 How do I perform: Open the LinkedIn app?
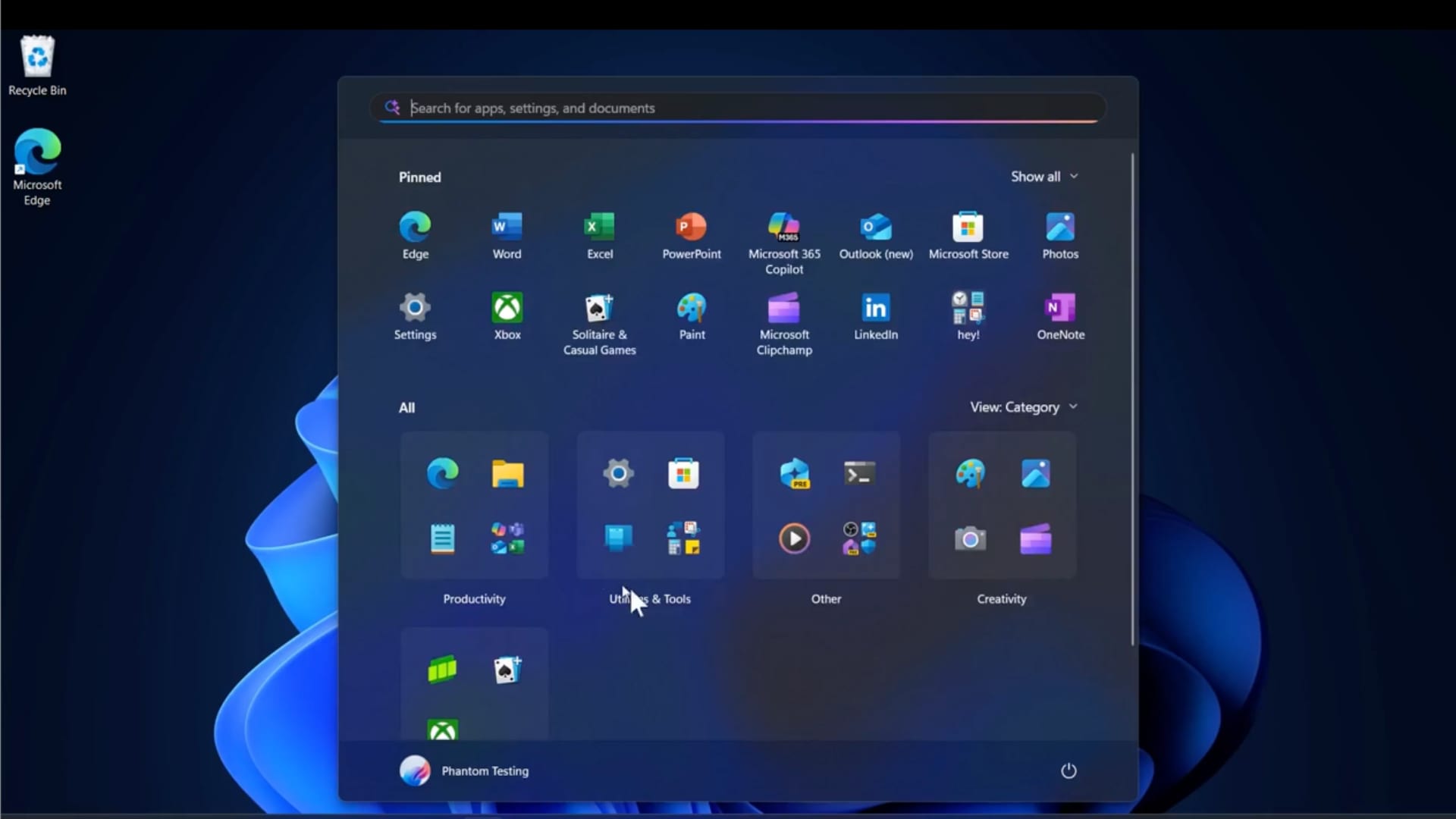pyautogui.click(x=876, y=317)
